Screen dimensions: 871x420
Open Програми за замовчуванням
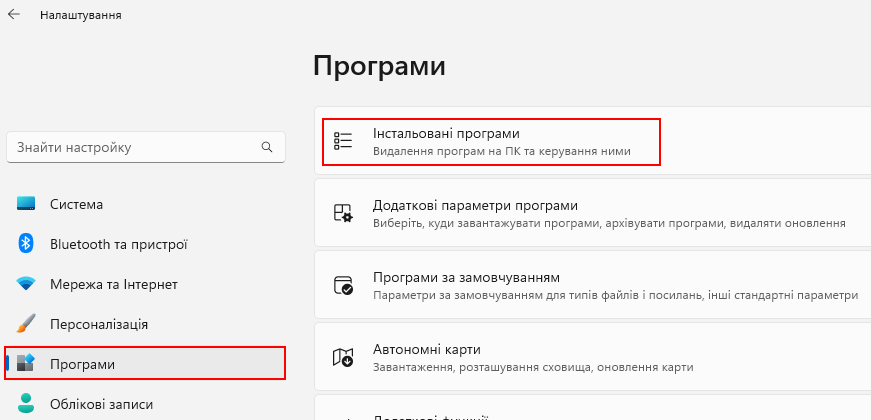[593, 285]
